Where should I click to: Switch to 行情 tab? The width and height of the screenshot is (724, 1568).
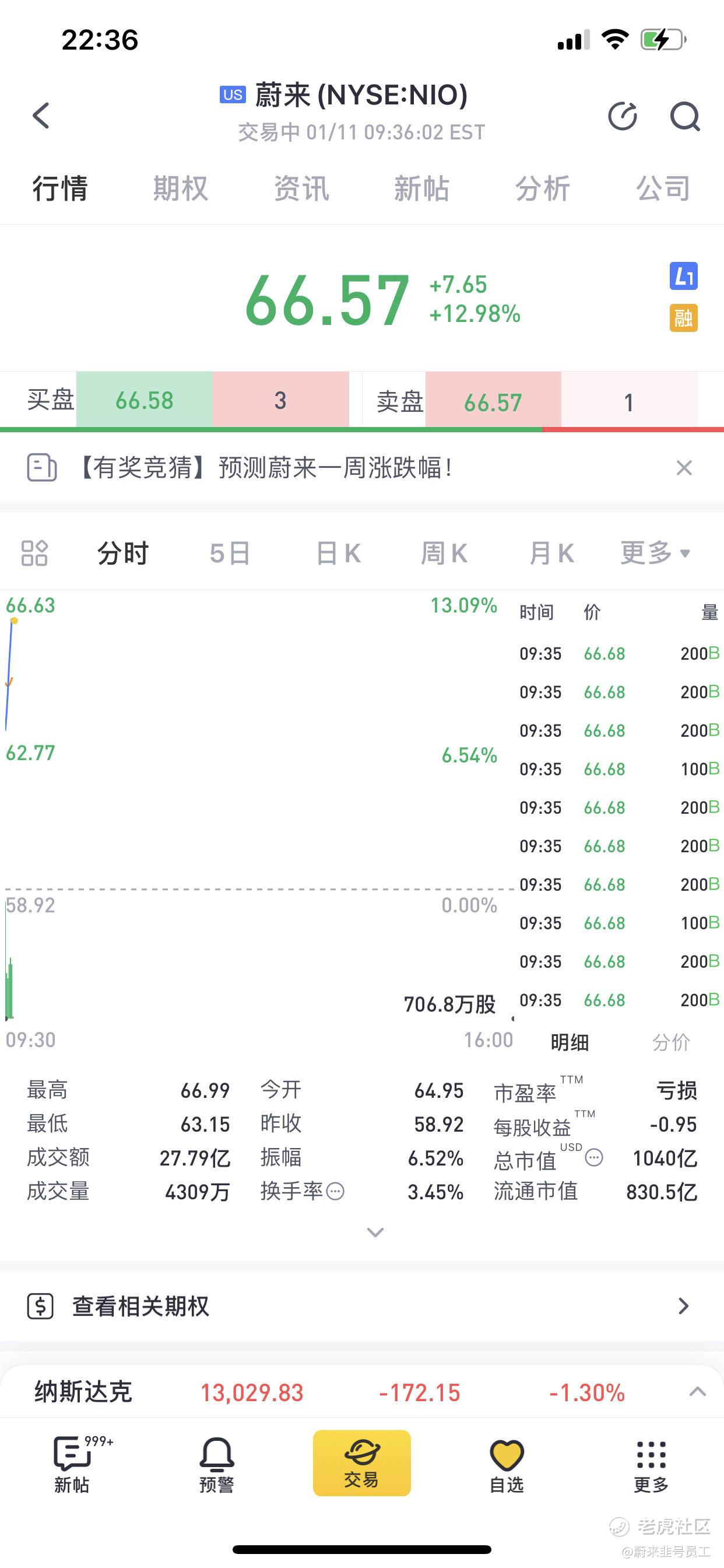click(60, 188)
